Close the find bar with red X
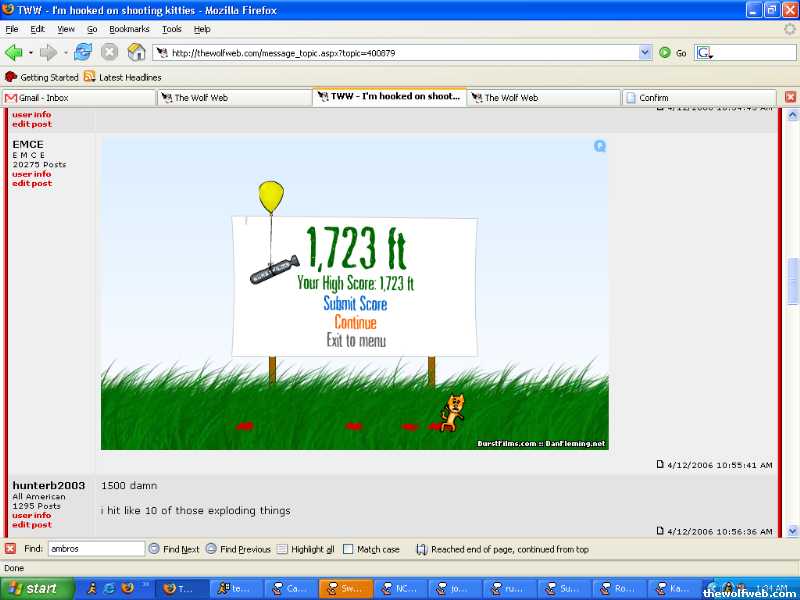 (x=10, y=549)
